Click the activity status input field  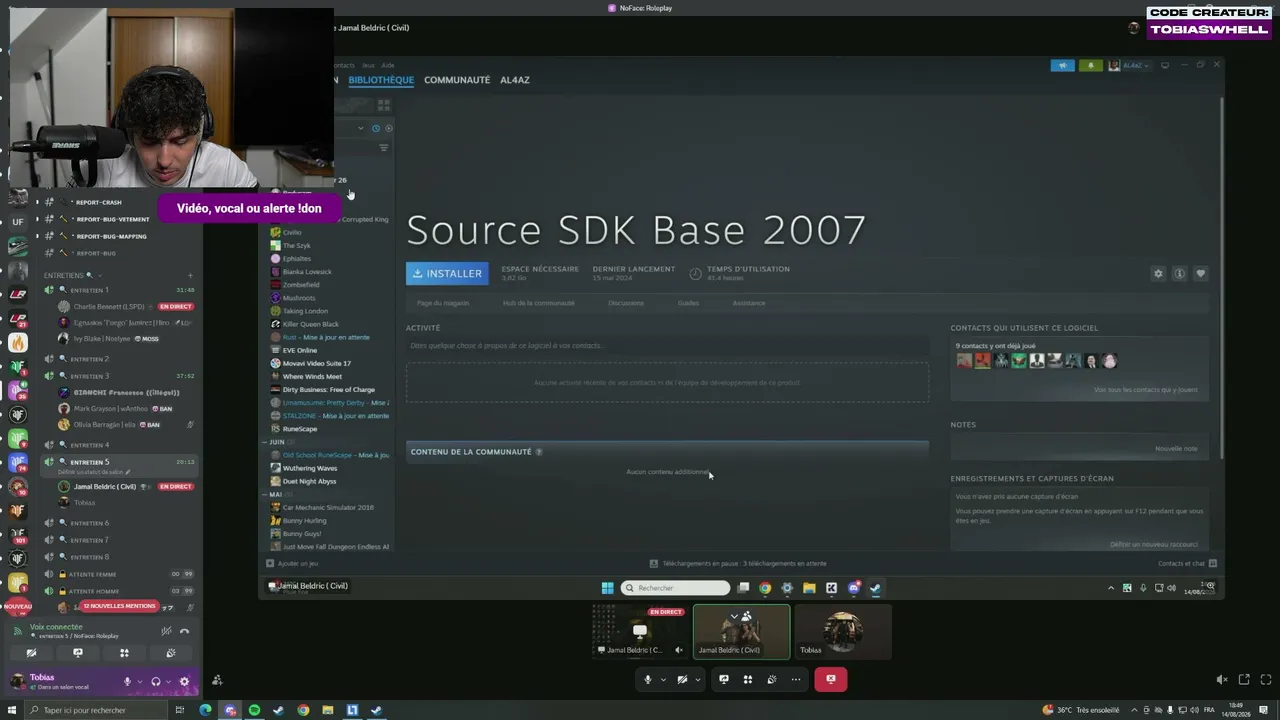coord(667,346)
